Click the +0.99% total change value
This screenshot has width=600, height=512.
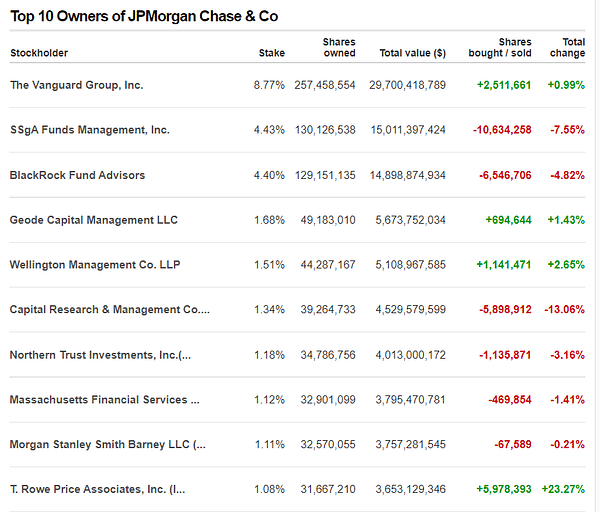click(566, 85)
